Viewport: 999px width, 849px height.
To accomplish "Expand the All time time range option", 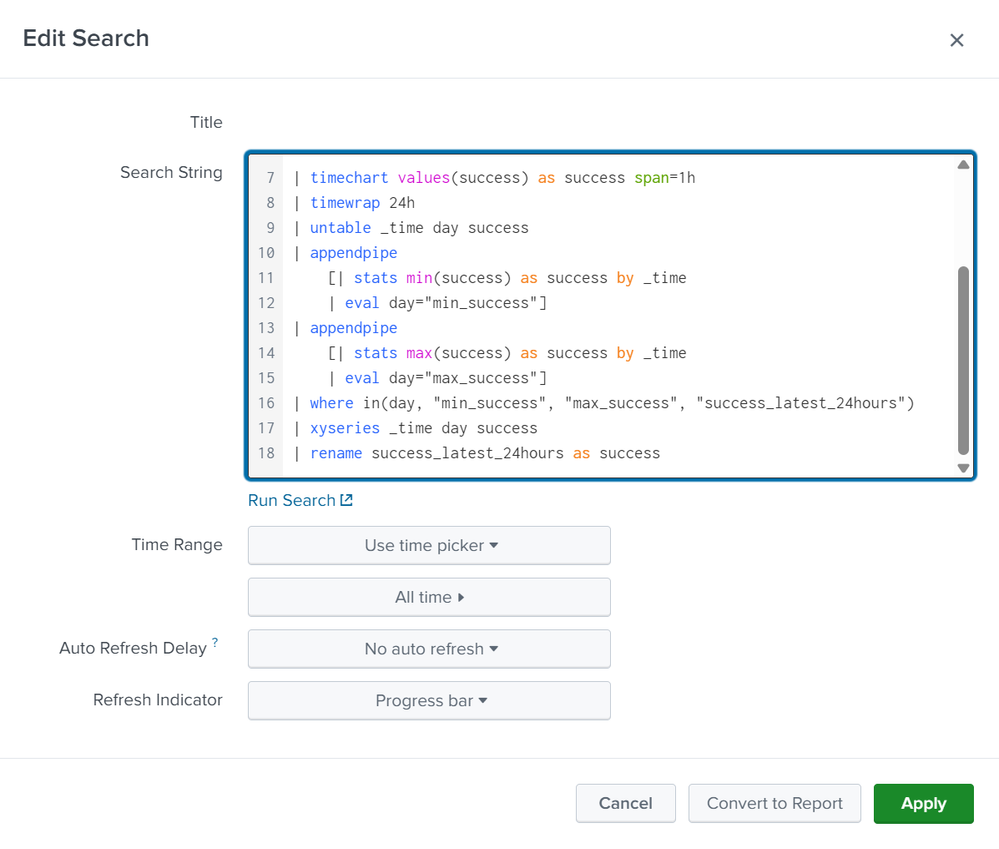I will point(428,597).
